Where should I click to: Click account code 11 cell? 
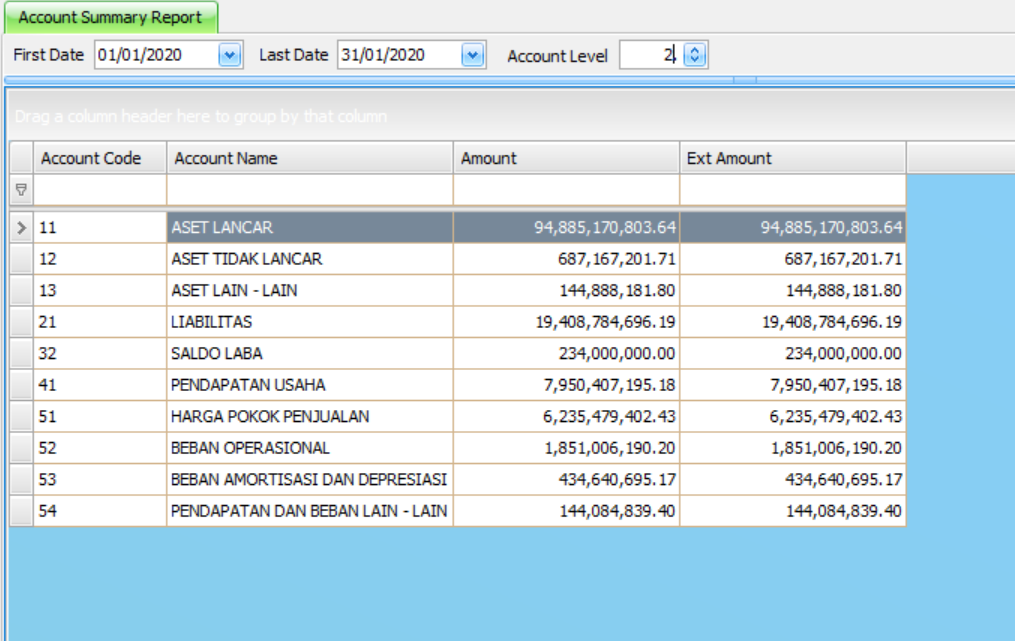[x=100, y=227]
